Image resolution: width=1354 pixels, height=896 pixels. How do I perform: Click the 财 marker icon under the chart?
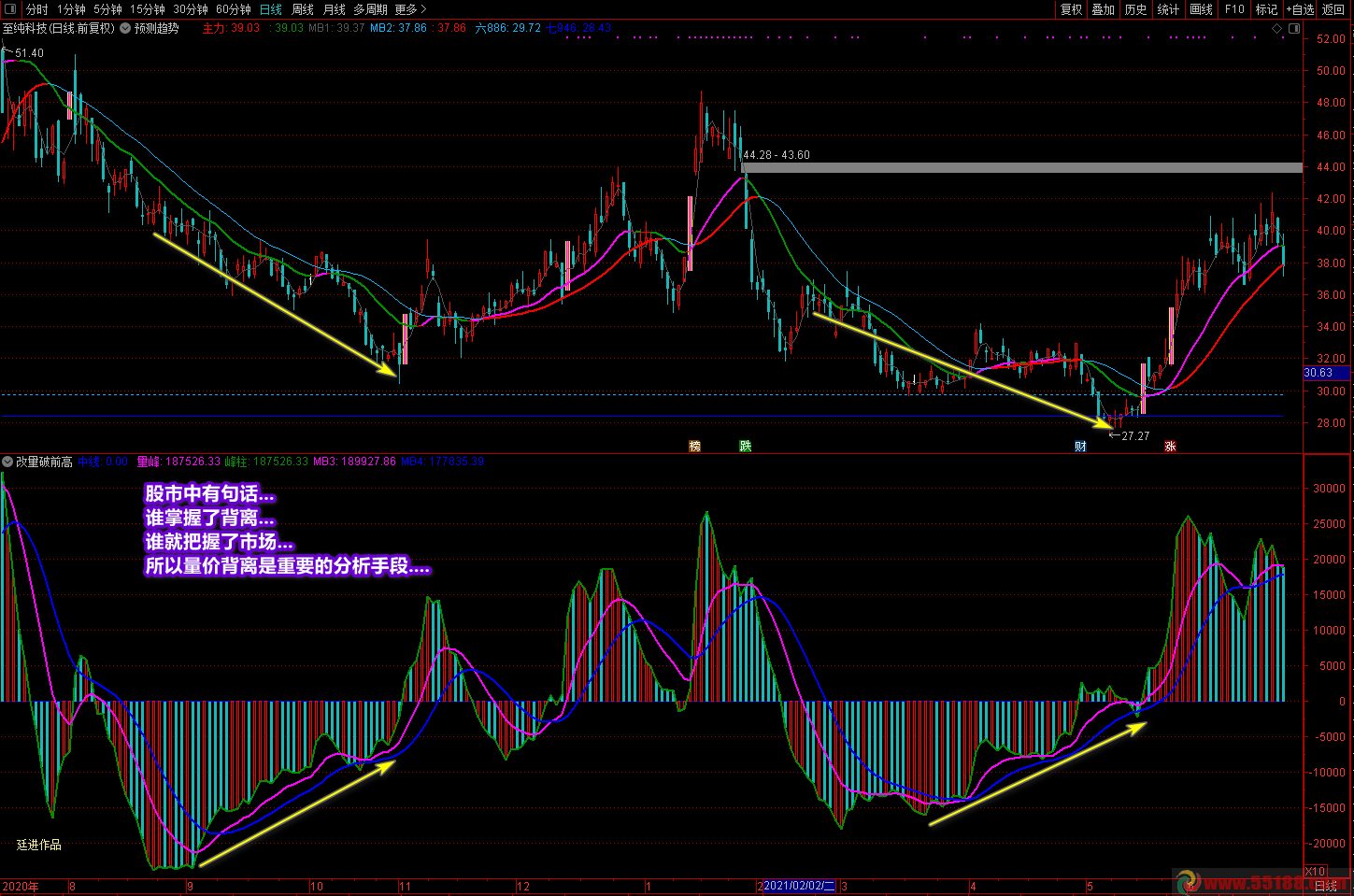point(1080,447)
